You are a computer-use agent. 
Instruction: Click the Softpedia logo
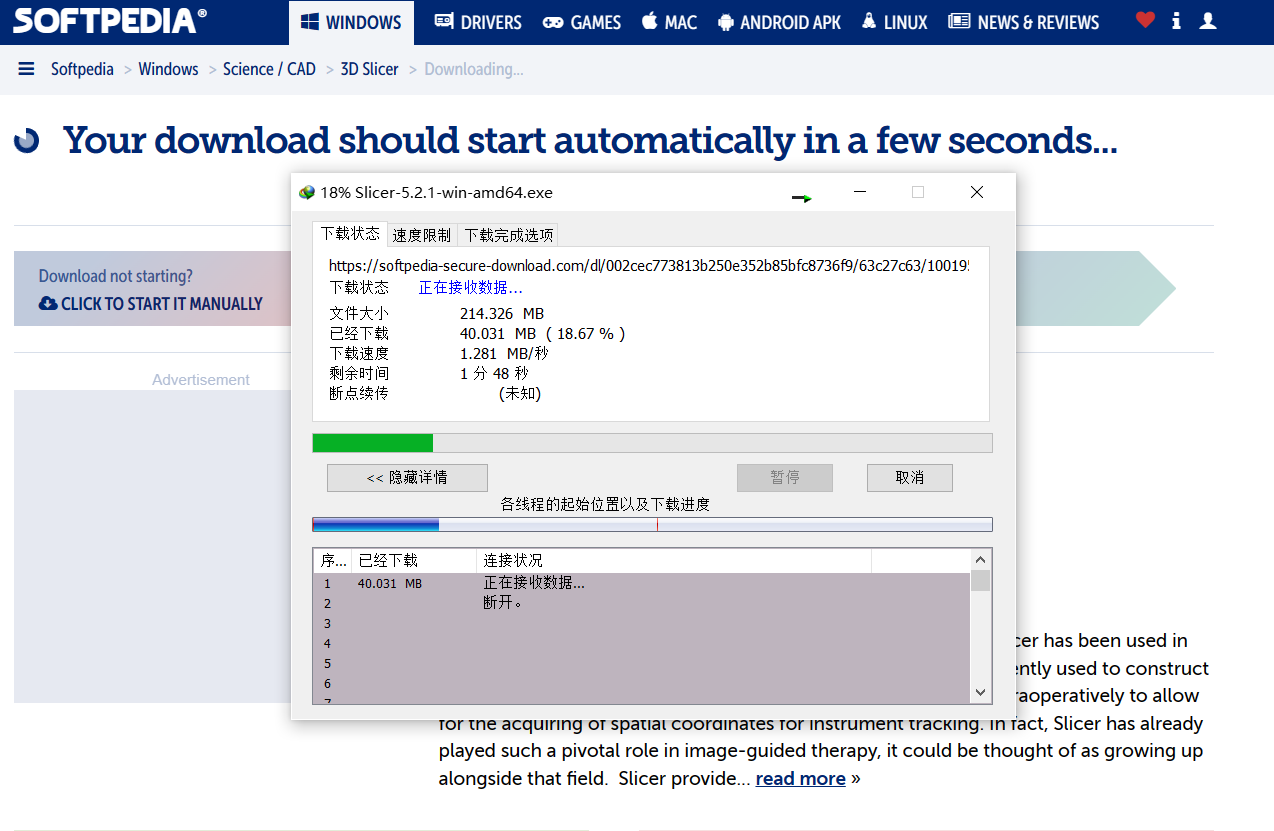(110, 20)
